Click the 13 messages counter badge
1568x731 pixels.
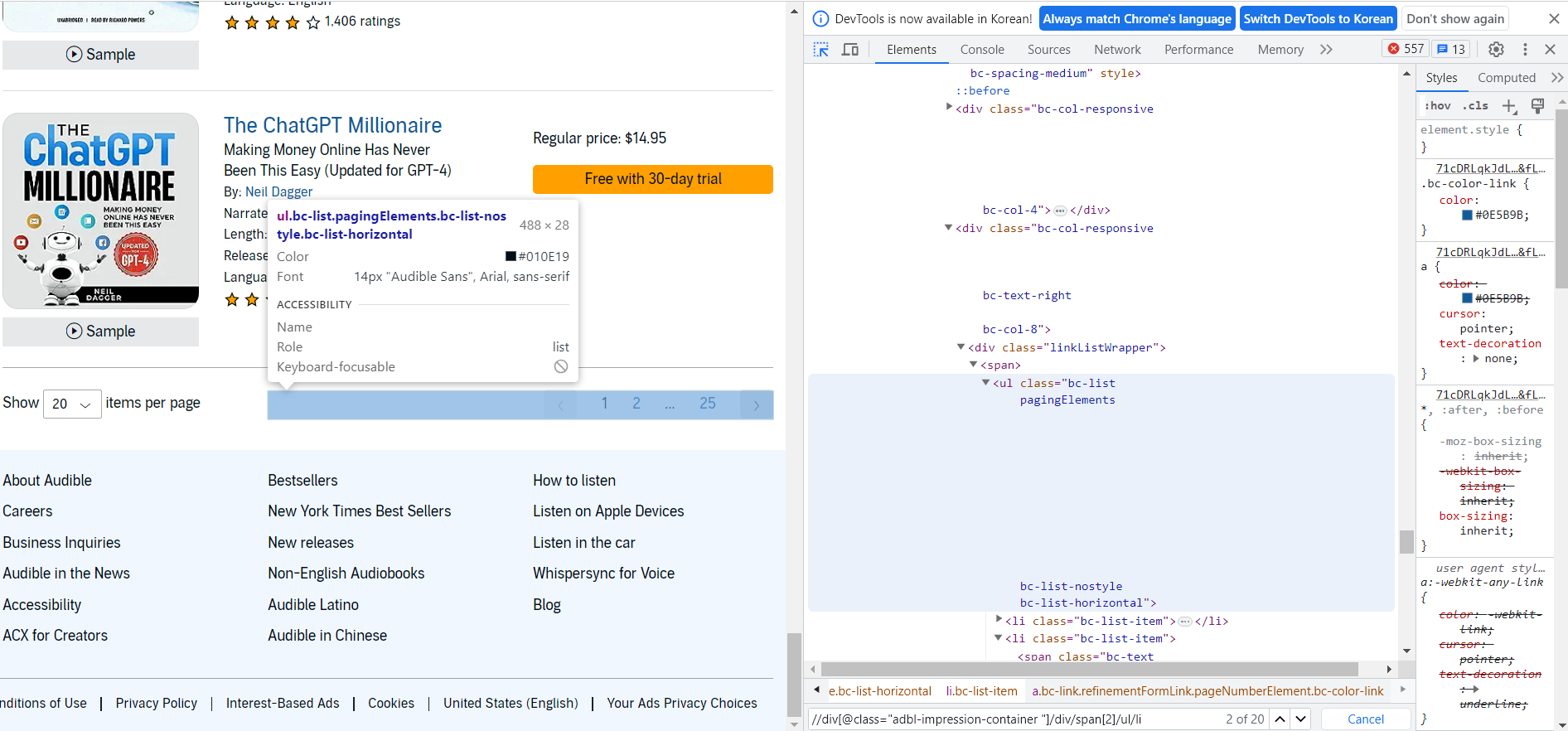pos(1451,49)
